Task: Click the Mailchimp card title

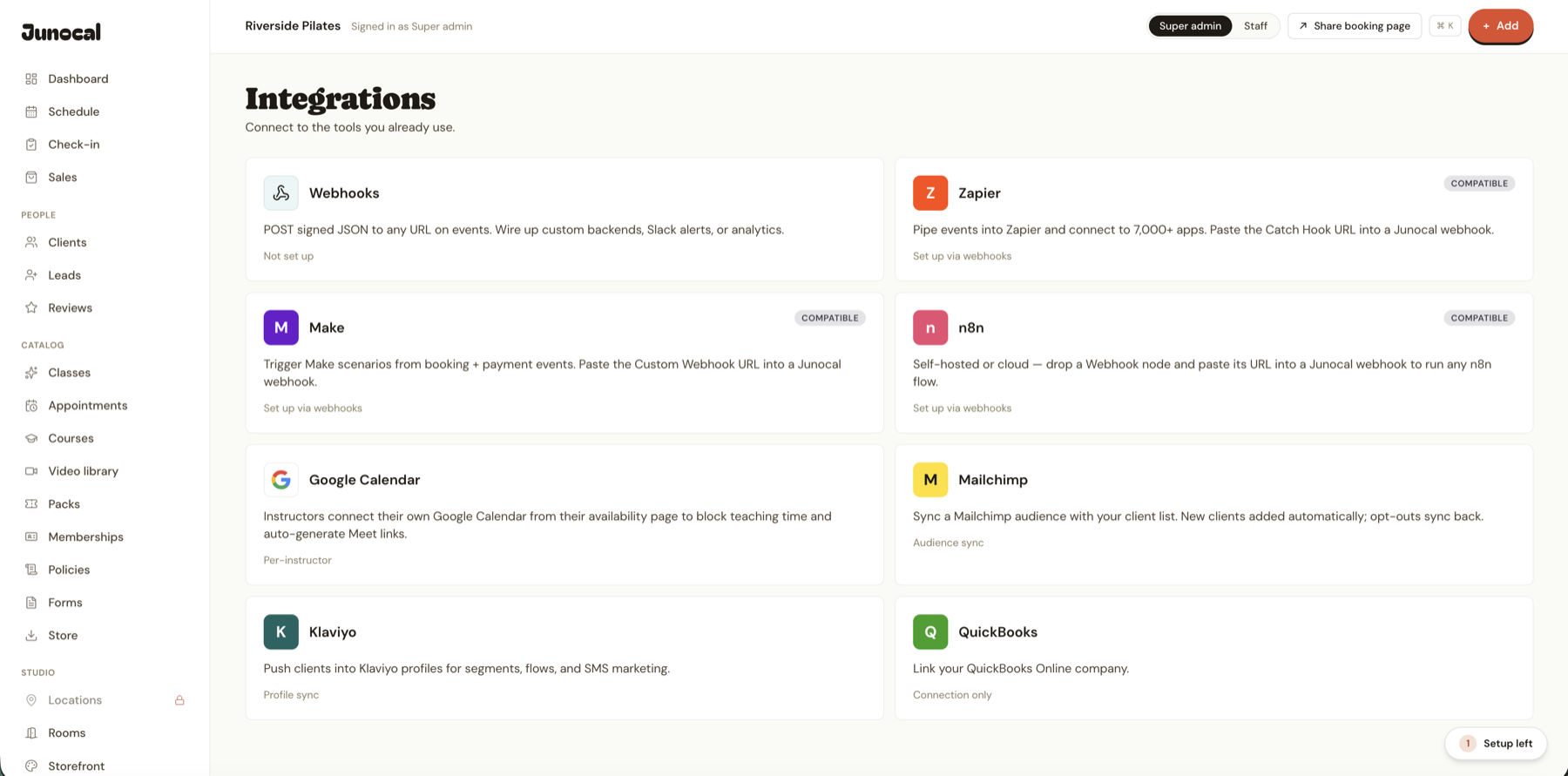Action: [x=993, y=480]
